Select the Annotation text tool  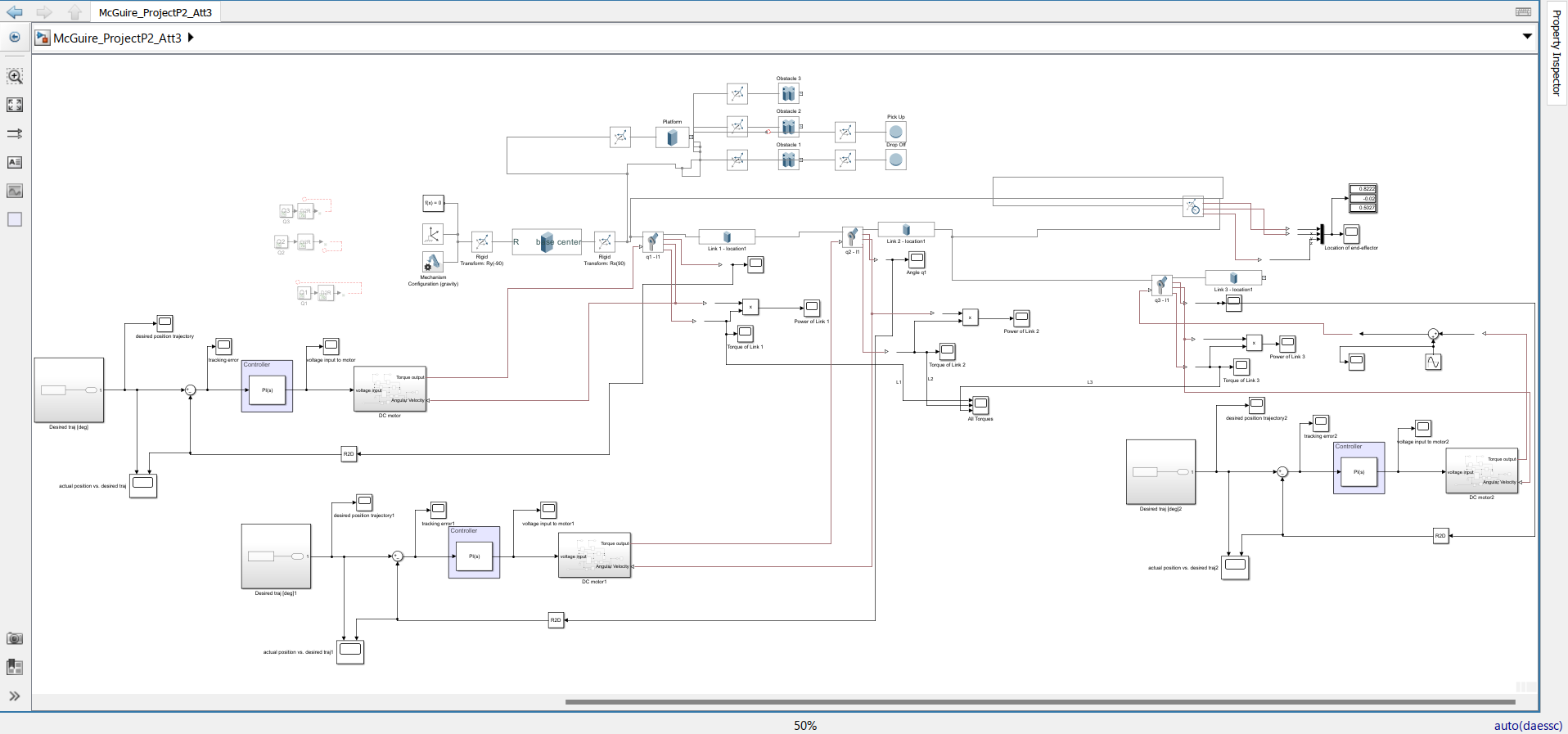click(x=15, y=162)
